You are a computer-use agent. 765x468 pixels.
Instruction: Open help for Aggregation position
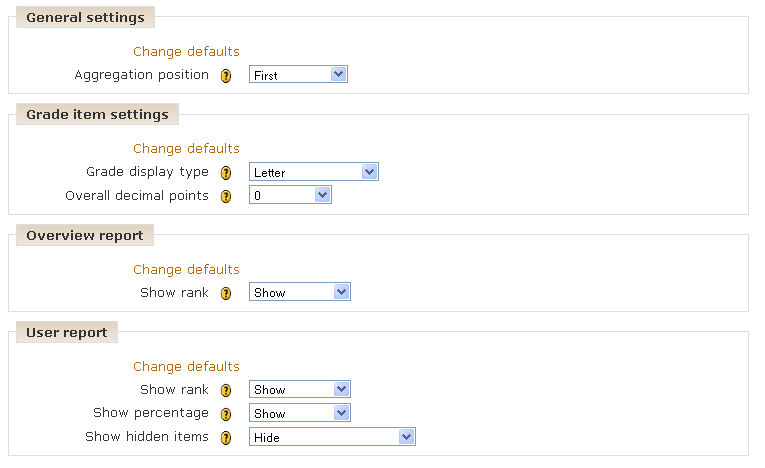(225, 76)
